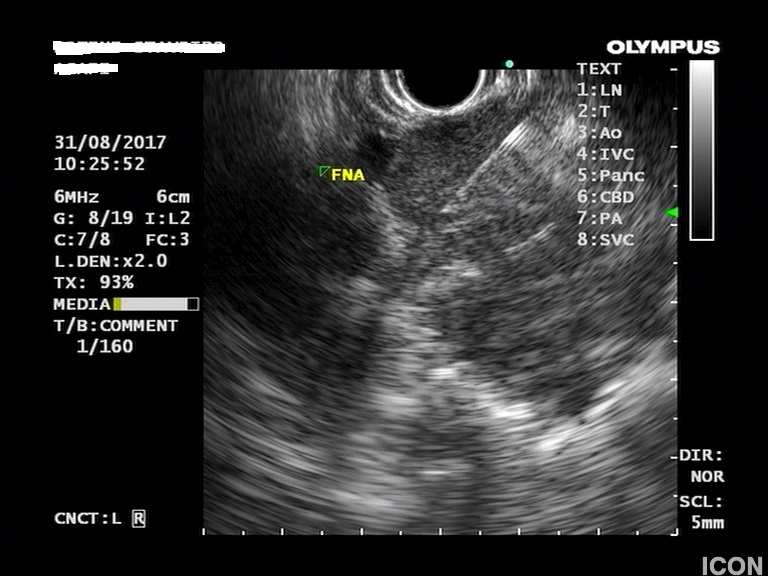Image resolution: width=768 pixels, height=576 pixels.
Task: Click the SCL: 5mm scale setting
Action: pos(702,512)
